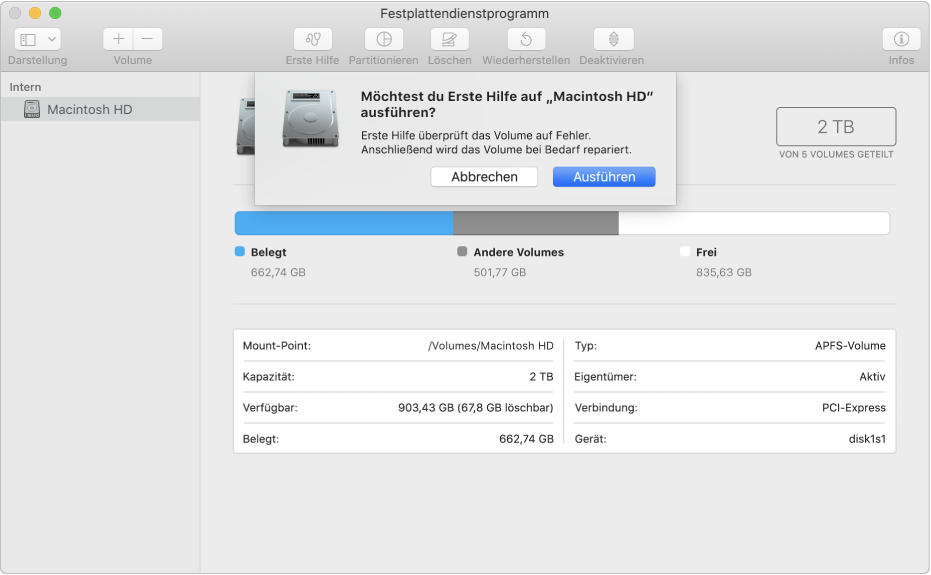
Task: Click the 'PCI-Express' connection value
Action: [x=854, y=407]
